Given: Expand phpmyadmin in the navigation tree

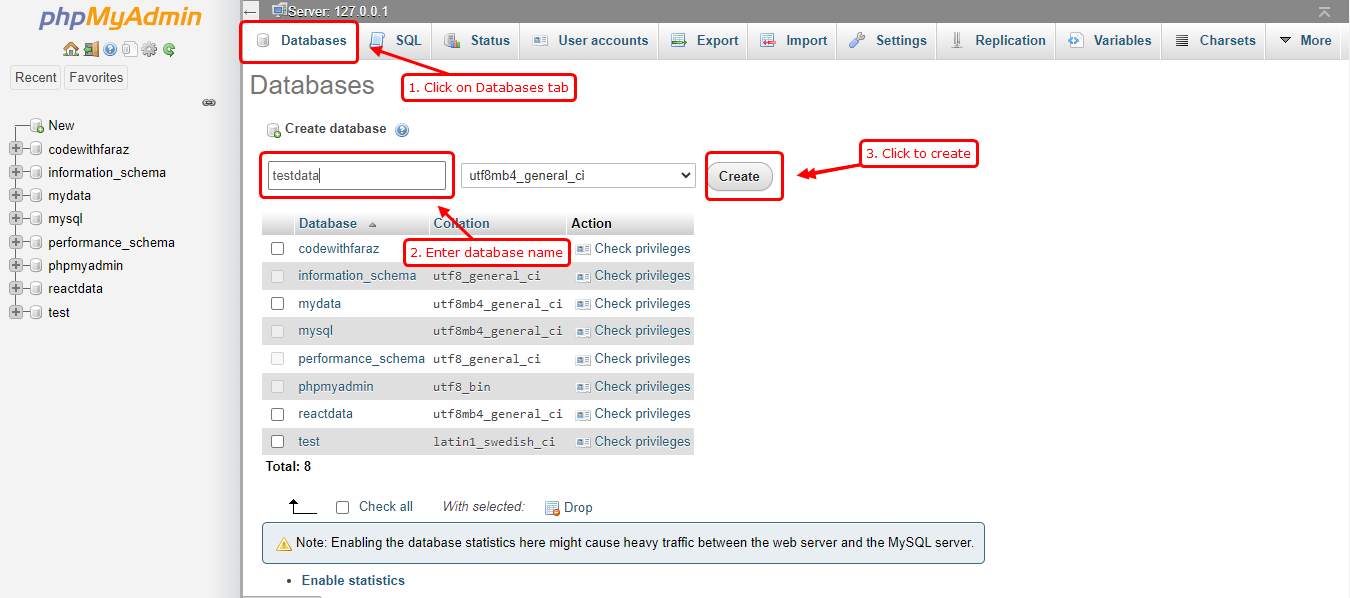Looking at the screenshot, I should (x=15, y=265).
